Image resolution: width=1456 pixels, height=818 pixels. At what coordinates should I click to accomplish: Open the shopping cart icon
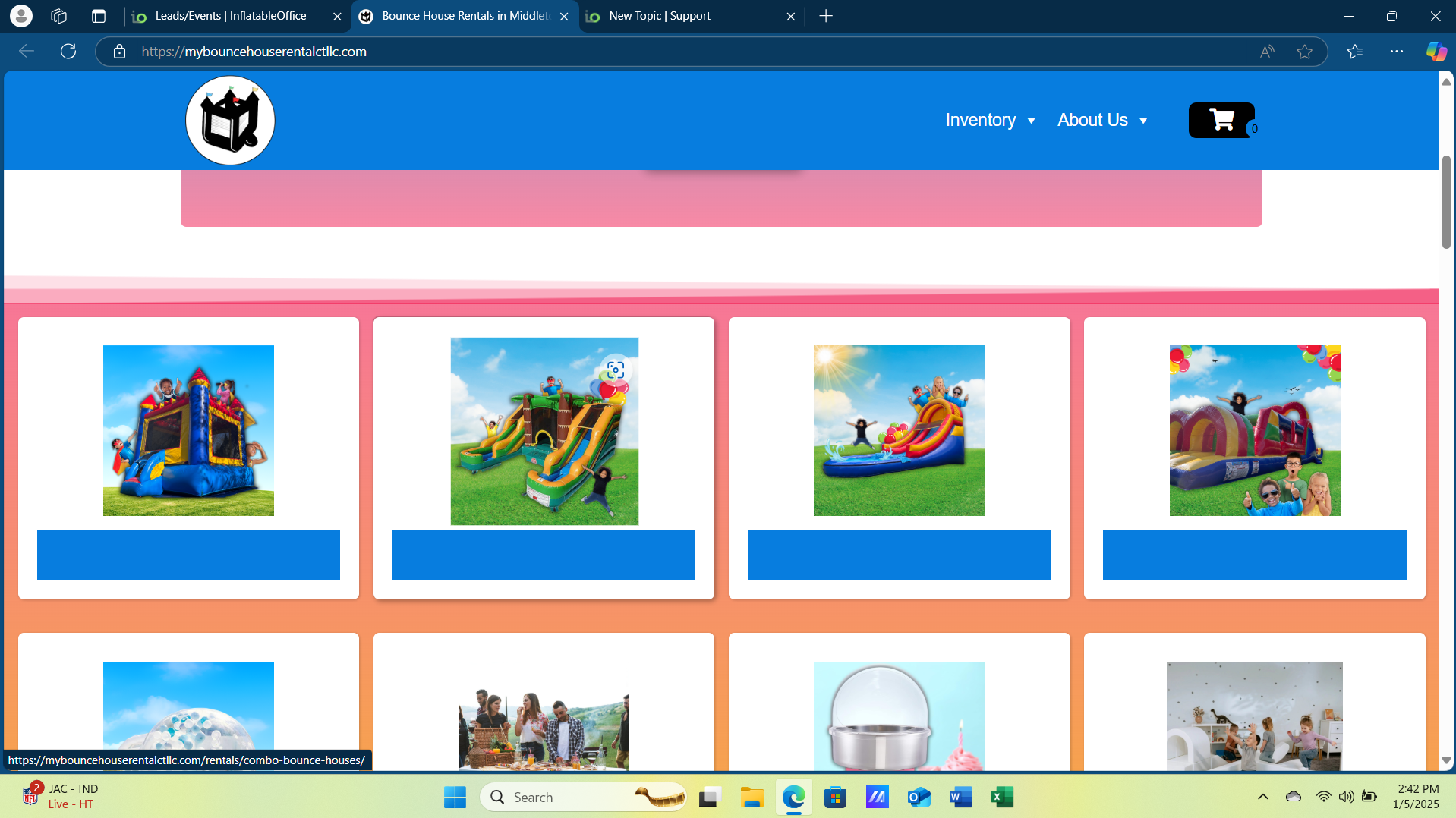pyautogui.click(x=1221, y=120)
